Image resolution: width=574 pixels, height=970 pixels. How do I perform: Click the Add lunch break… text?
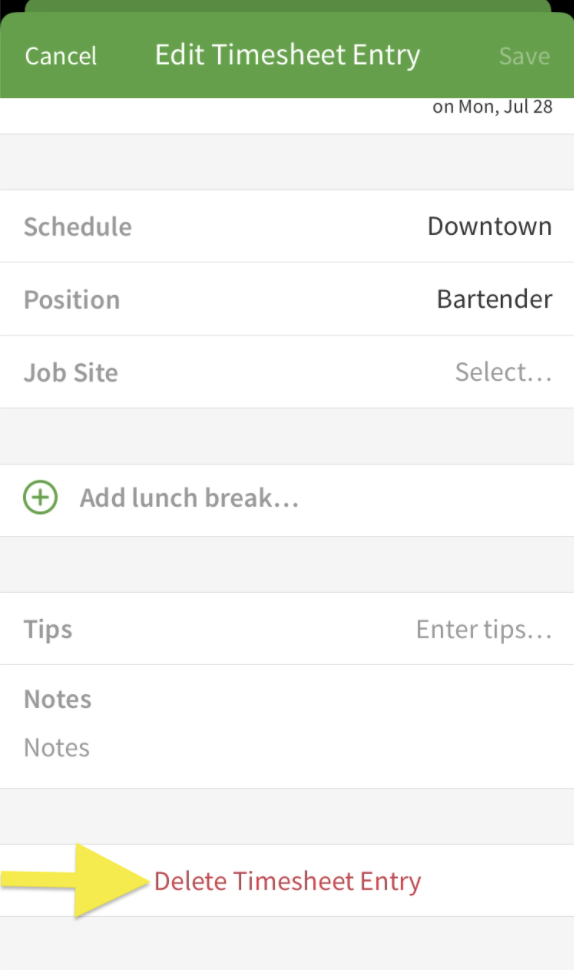(189, 498)
